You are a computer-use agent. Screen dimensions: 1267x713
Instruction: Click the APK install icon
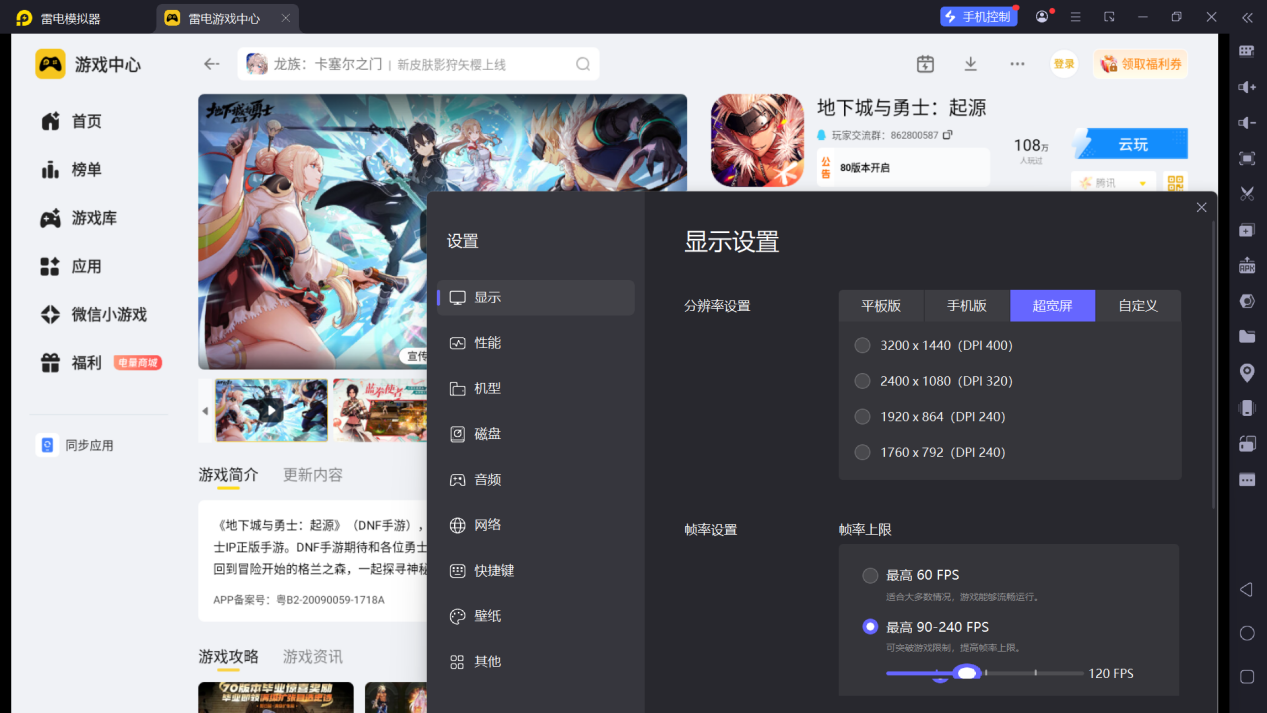[x=1247, y=265]
